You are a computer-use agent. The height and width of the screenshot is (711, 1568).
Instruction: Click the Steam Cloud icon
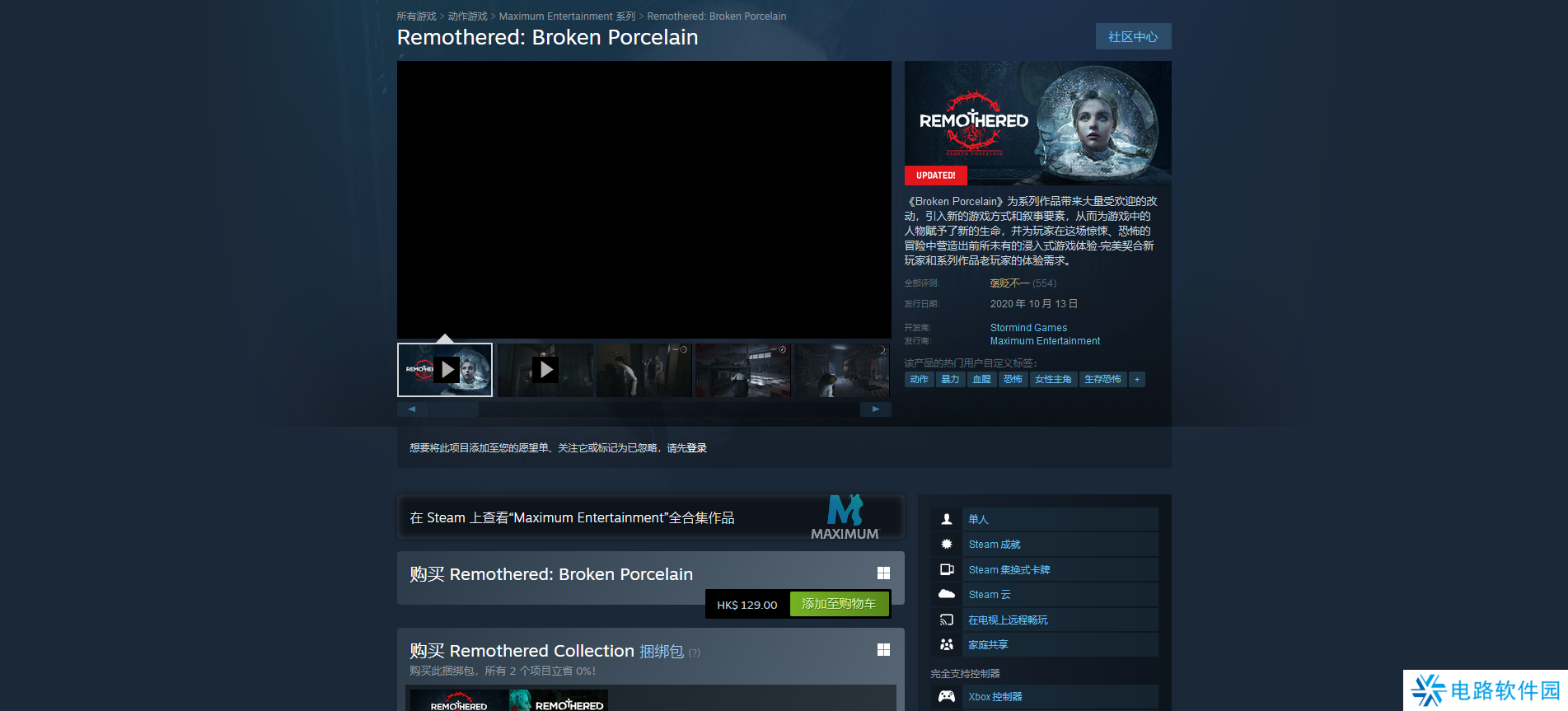coord(947,594)
